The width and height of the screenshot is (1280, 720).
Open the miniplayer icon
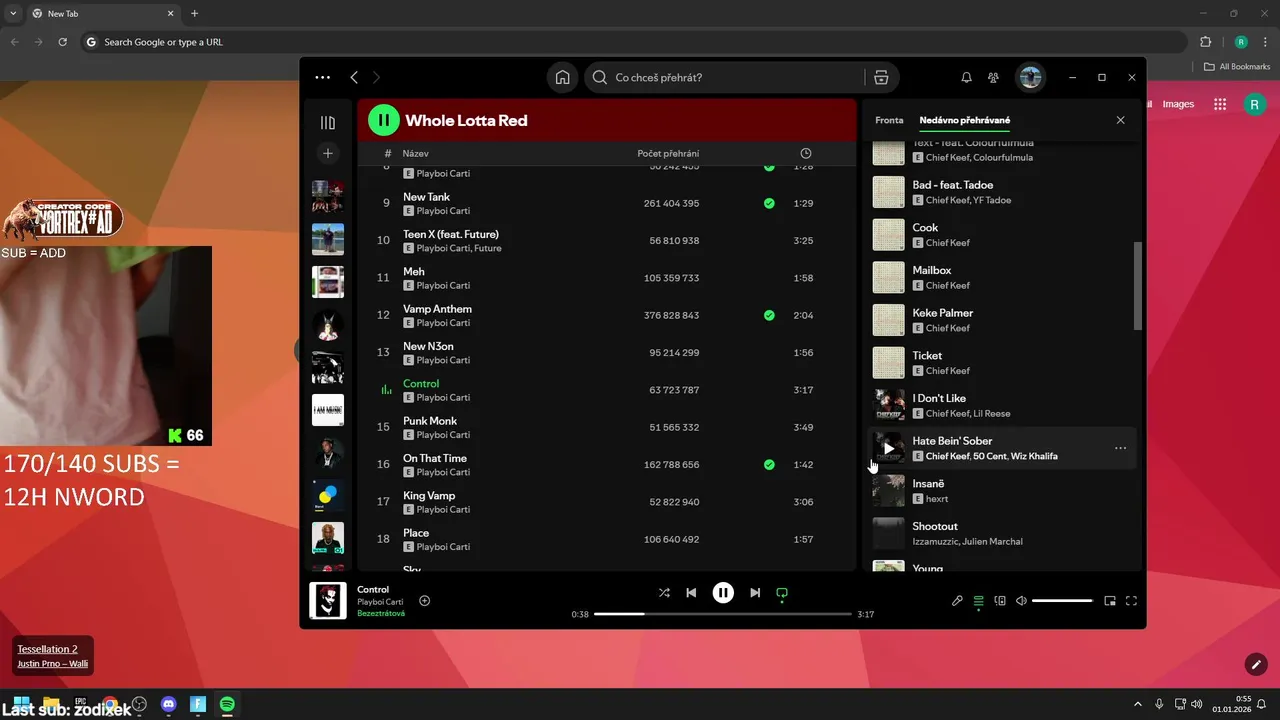tap(1110, 601)
